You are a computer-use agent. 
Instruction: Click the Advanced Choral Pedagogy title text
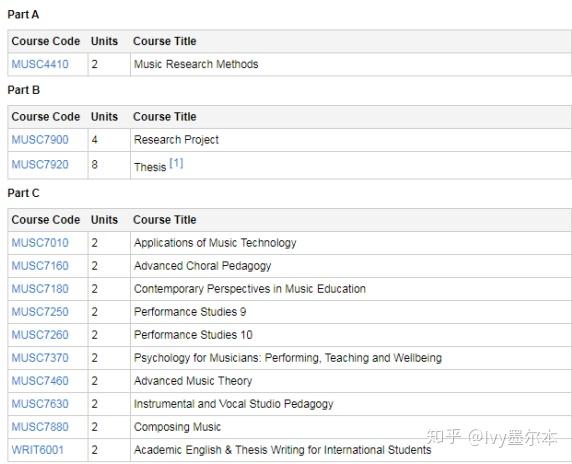click(202, 266)
